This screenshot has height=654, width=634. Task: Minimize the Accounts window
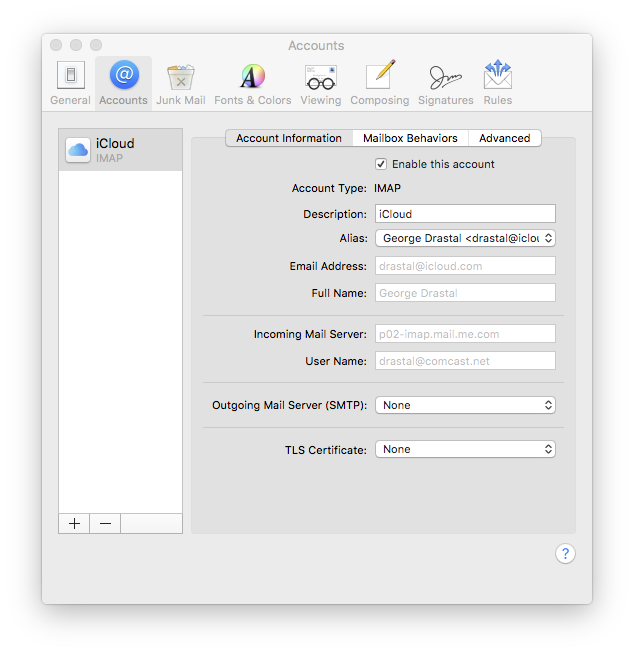coord(76,45)
